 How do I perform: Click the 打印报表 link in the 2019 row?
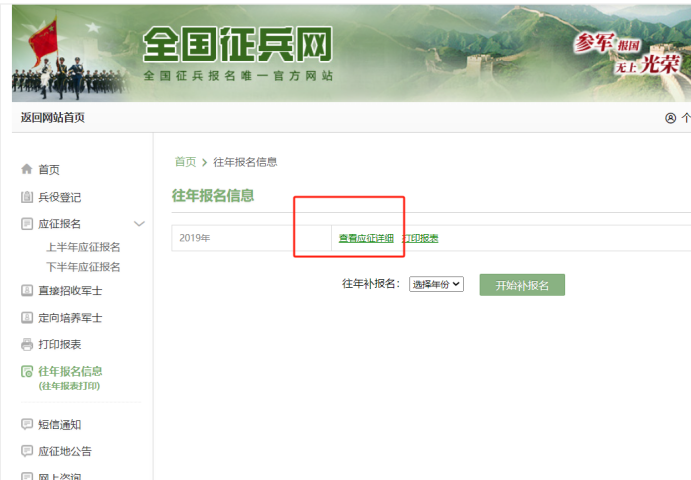[x=420, y=238]
